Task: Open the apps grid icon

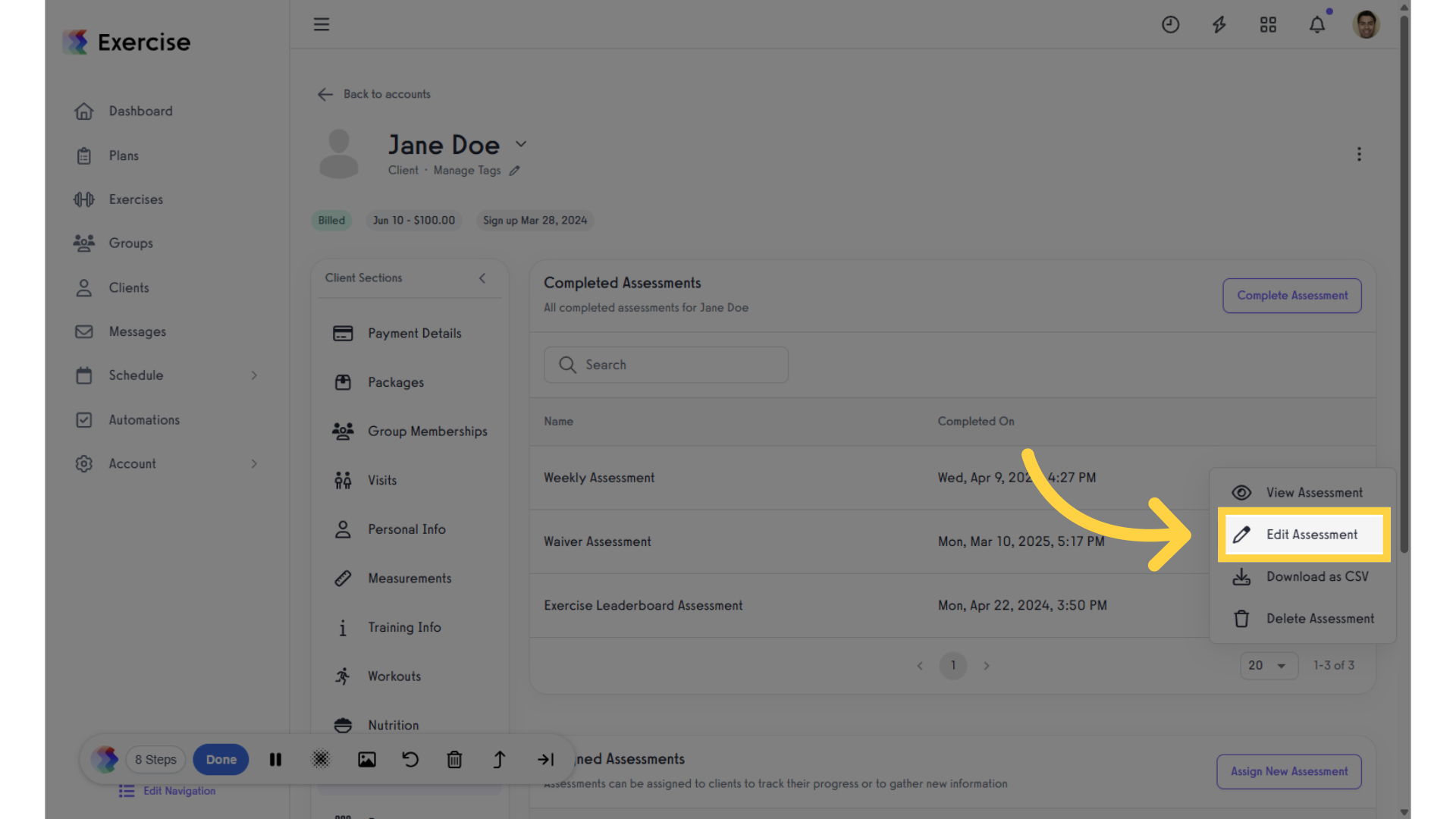Action: [x=1268, y=25]
